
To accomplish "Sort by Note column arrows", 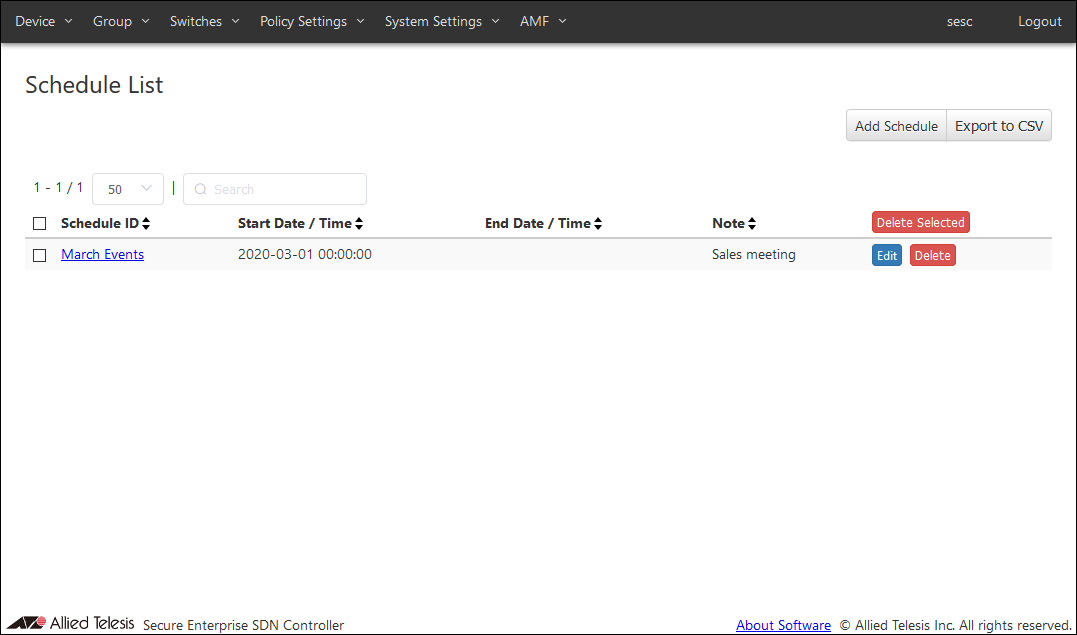I will [752, 224].
